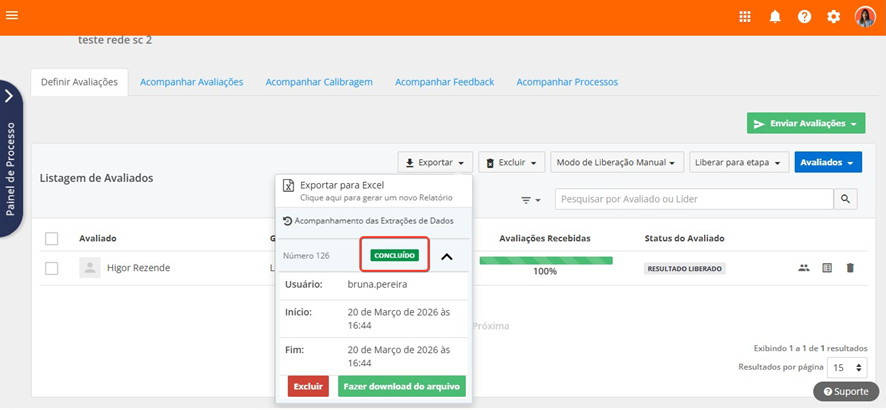Open the apps grid icon

[745, 17]
